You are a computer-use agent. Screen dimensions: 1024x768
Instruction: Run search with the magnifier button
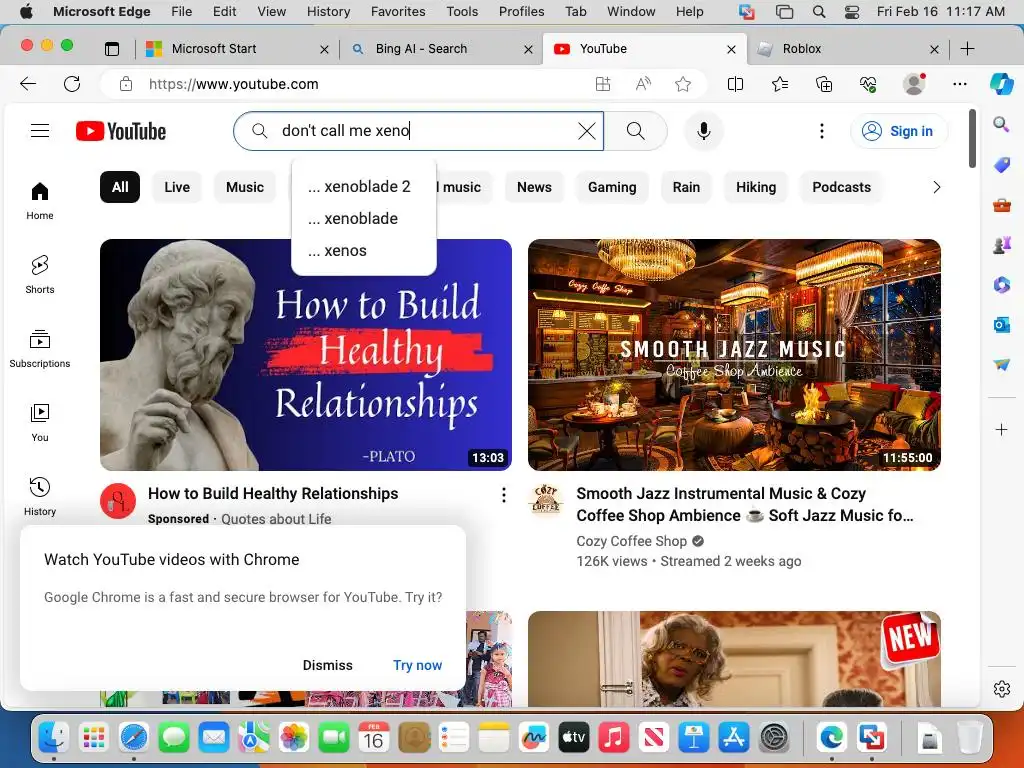click(x=635, y=131)
